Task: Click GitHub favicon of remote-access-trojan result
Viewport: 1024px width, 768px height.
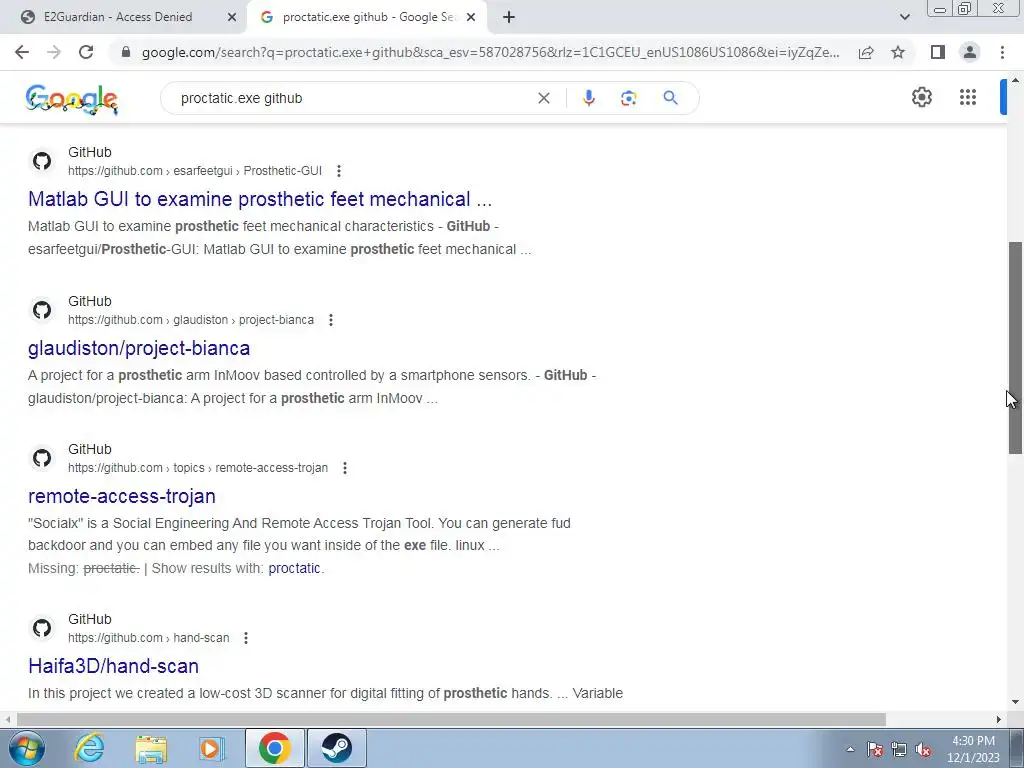Action: (x=42, y=458)
